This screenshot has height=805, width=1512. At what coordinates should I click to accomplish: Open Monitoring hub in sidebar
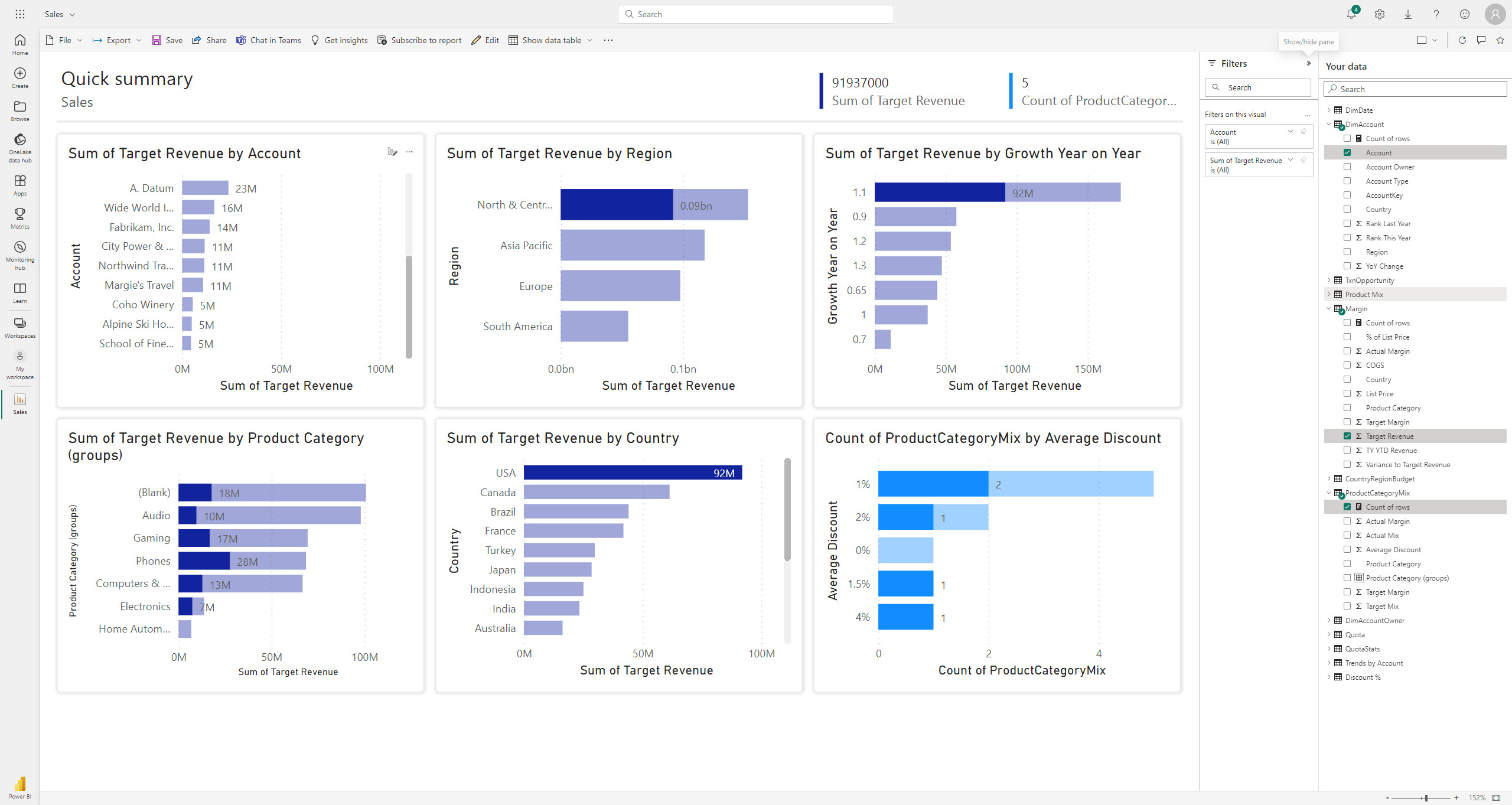pyautogui.click(x=20, y=255)
